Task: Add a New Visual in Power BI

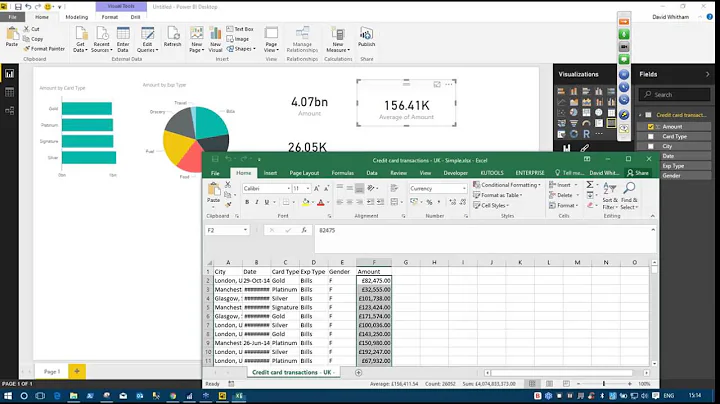Action: point(215,39)
